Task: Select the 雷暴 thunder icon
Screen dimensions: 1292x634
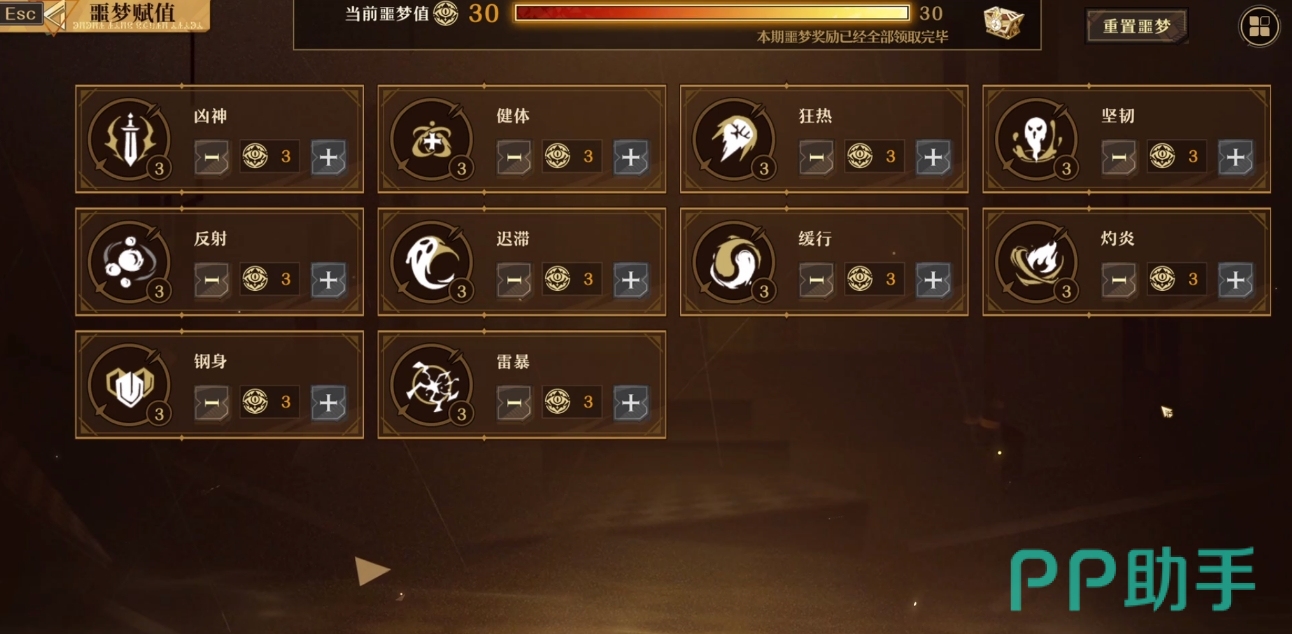Action: pyautogui.click(x=432, y=384)
